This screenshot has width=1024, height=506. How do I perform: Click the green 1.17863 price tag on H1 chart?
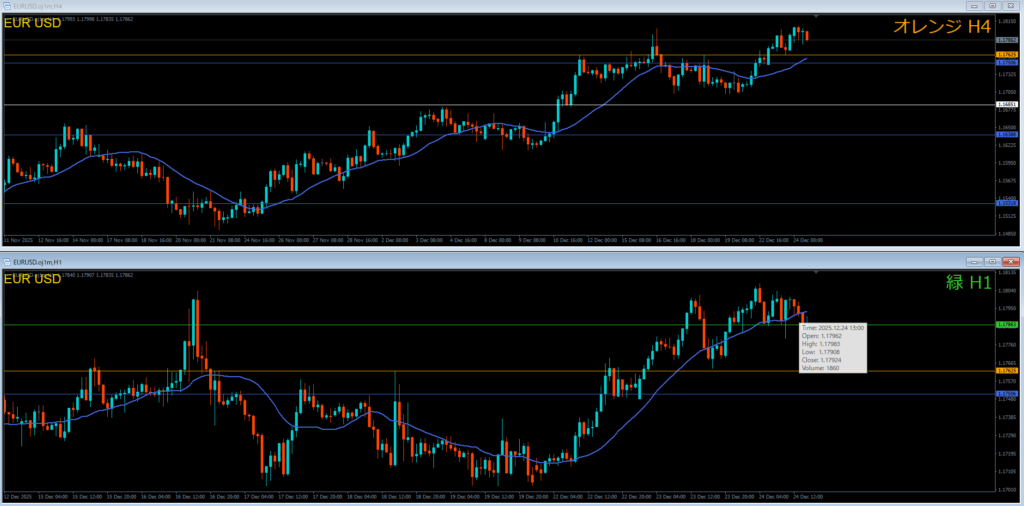(x=1006, y=324)
